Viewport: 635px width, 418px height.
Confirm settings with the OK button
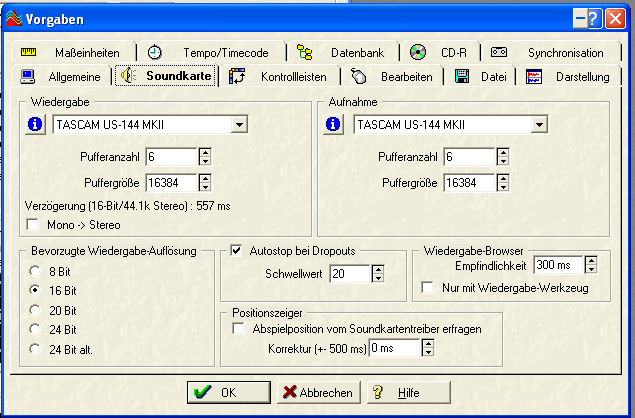229,392
